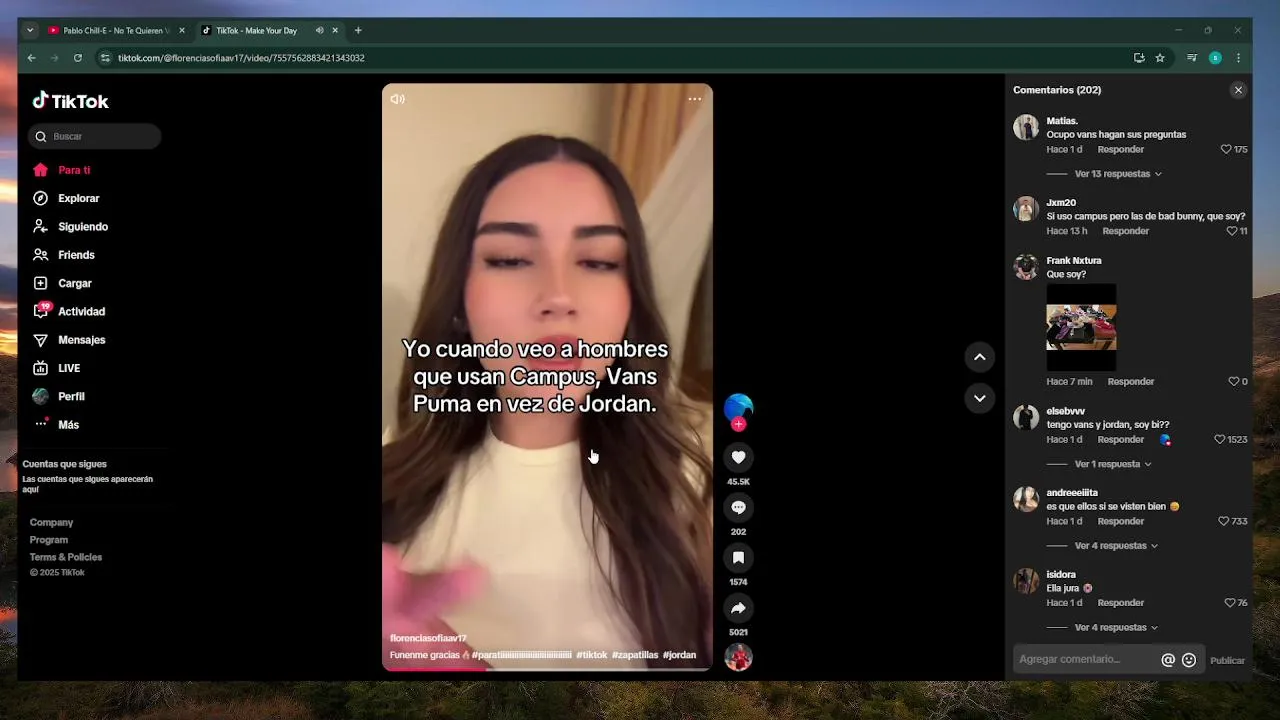This screenshot has width=1280, height=720.
Task: Click Publicar to post comment
Action: tap(1227, 660)
